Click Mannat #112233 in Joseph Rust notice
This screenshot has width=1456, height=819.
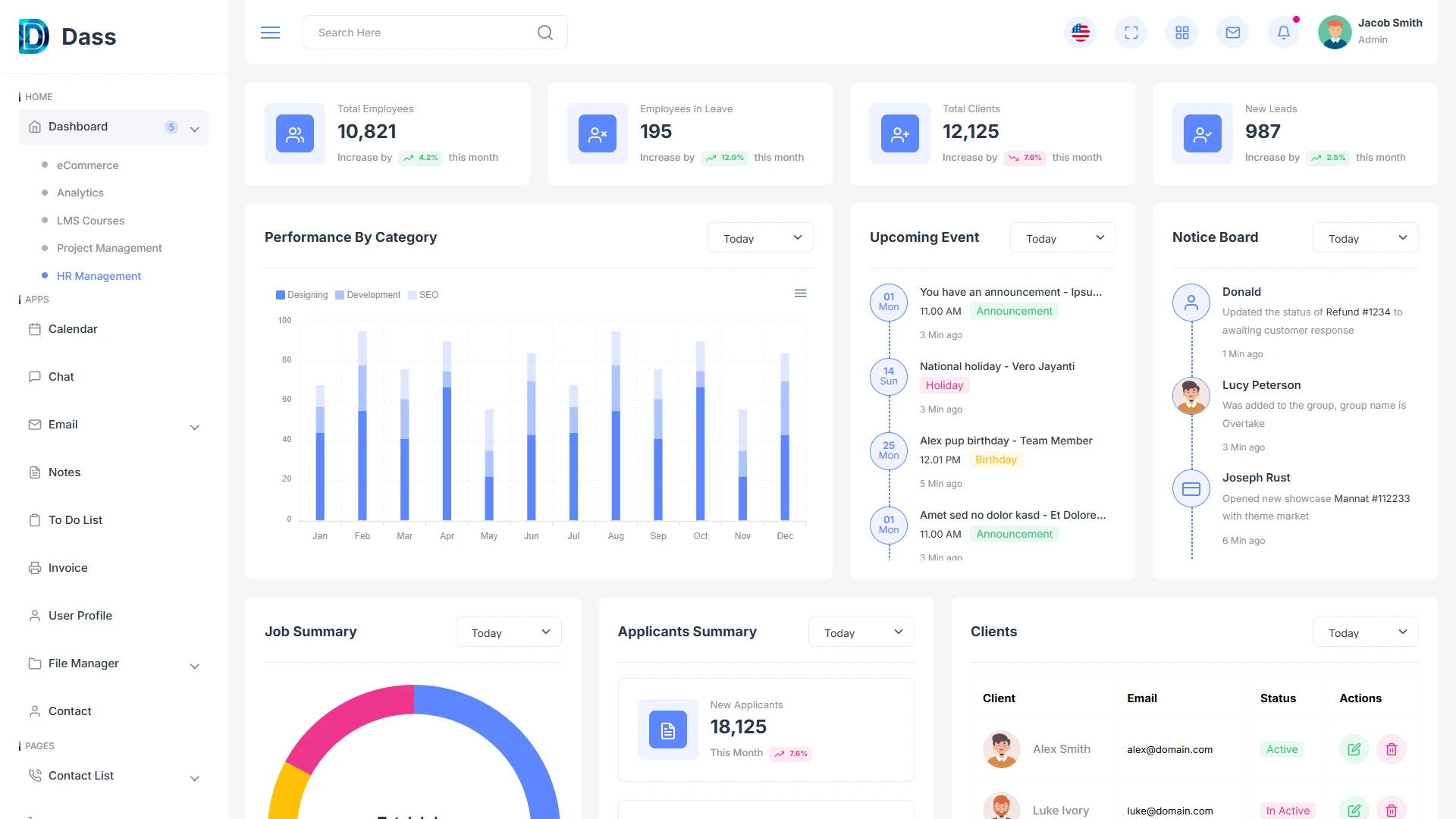[1372, 498]
